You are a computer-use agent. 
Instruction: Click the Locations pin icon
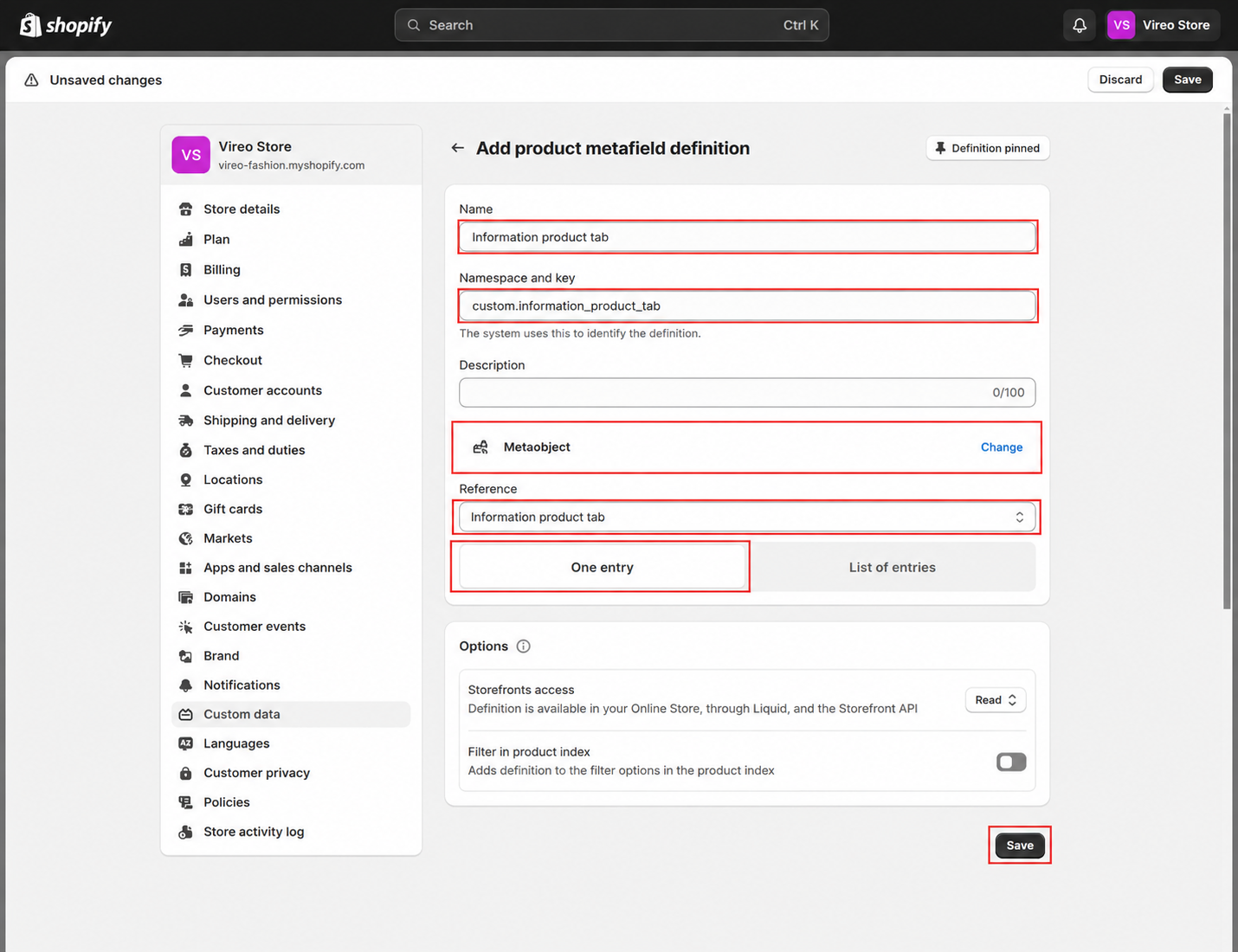point(185,479)
